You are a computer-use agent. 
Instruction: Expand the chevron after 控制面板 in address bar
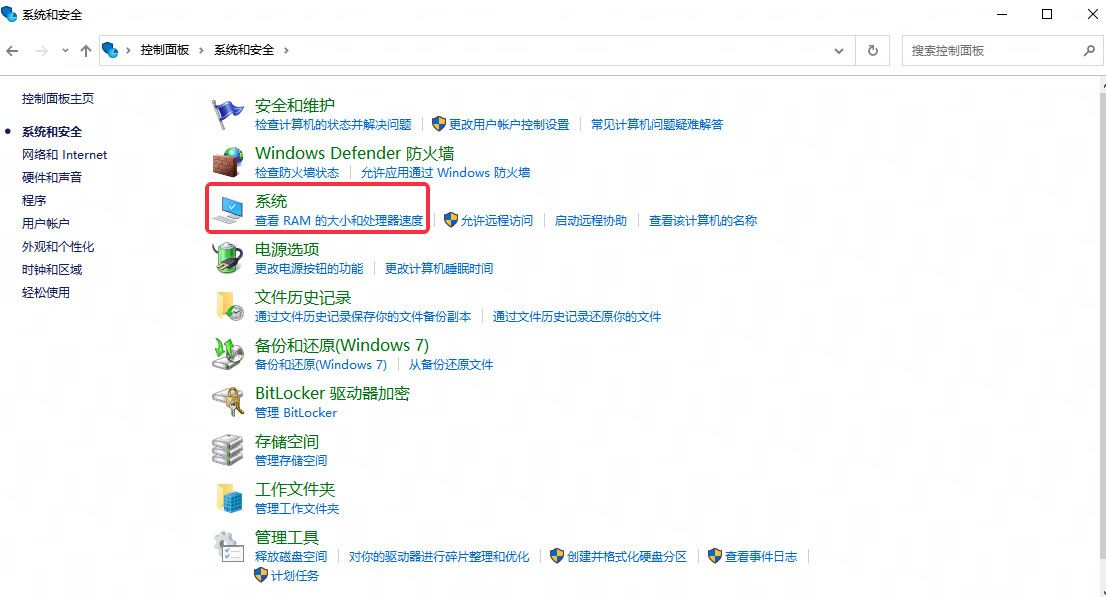click(201, 50)
